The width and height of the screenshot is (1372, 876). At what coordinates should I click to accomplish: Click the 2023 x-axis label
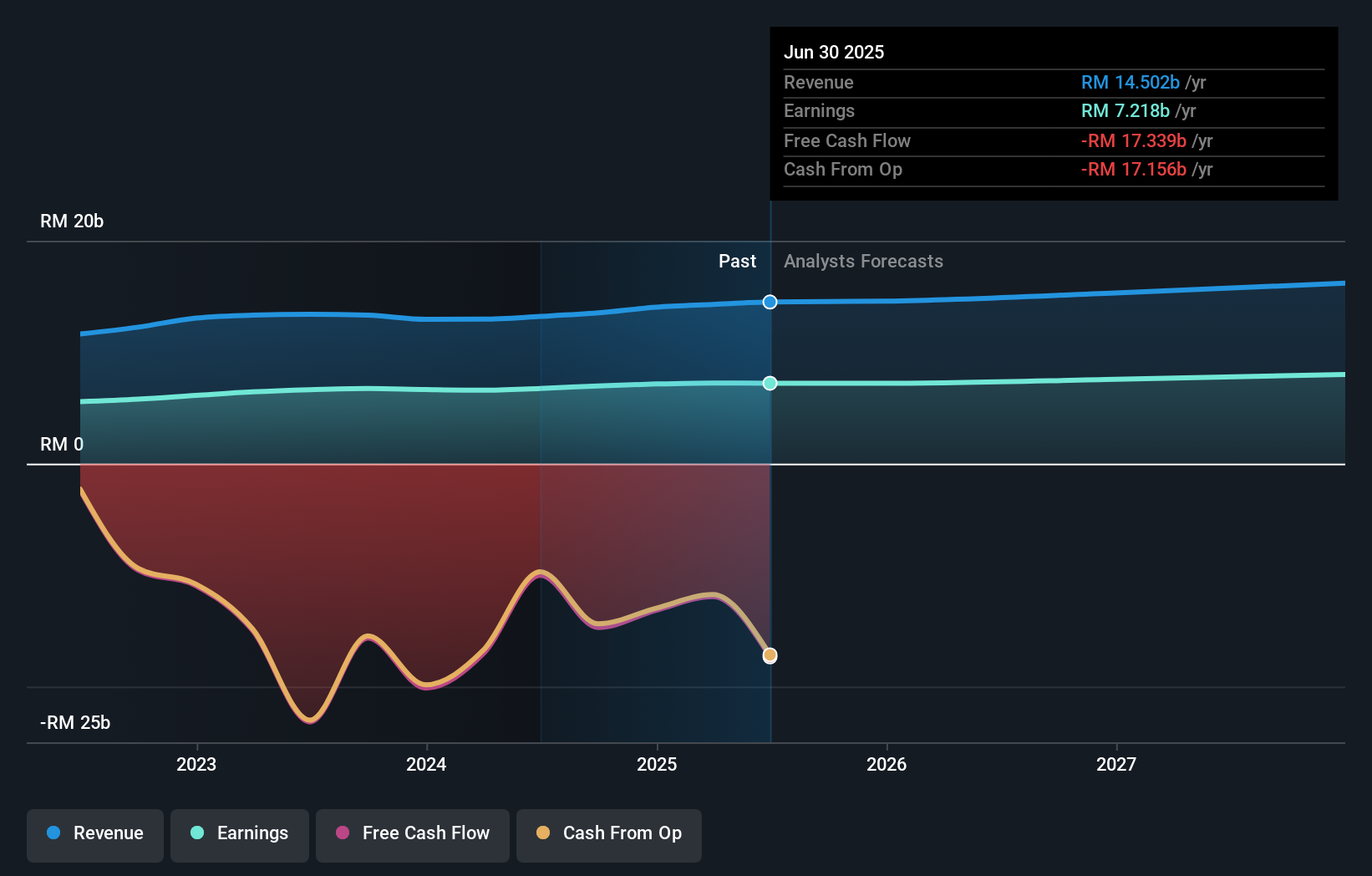(x=196, y=764)
